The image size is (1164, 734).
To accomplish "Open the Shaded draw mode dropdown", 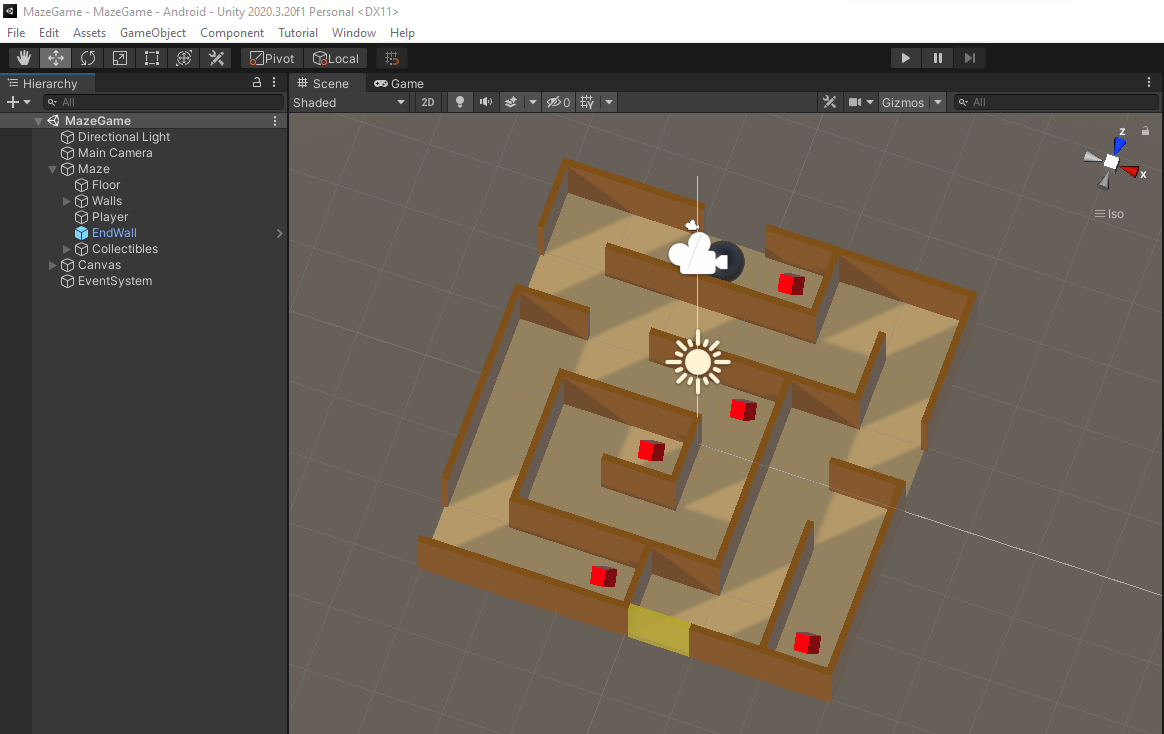I will coord(349,102).
